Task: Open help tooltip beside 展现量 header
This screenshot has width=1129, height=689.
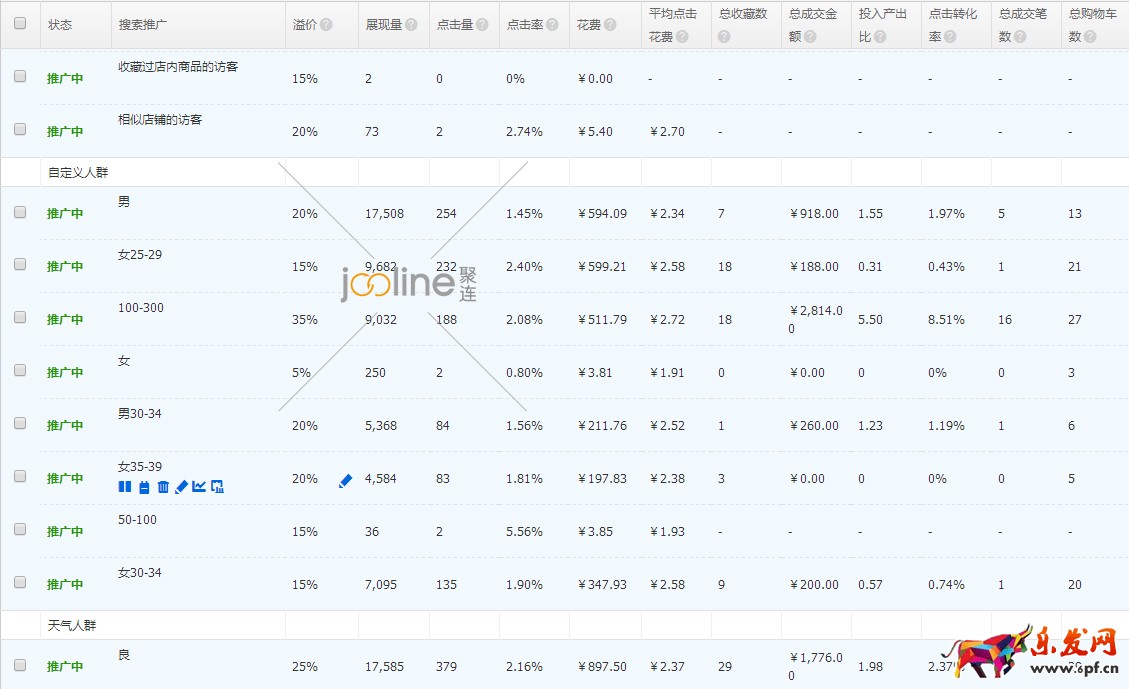Action: pos(409,24)
